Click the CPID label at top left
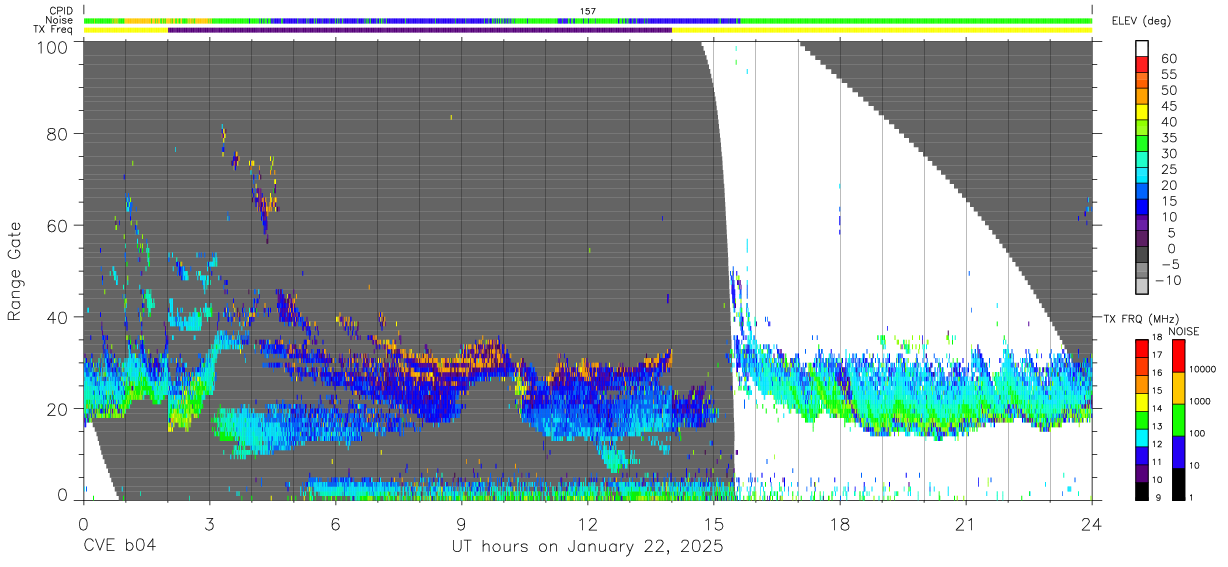Viewport: 1228px width, 567px height. [61, 11]
